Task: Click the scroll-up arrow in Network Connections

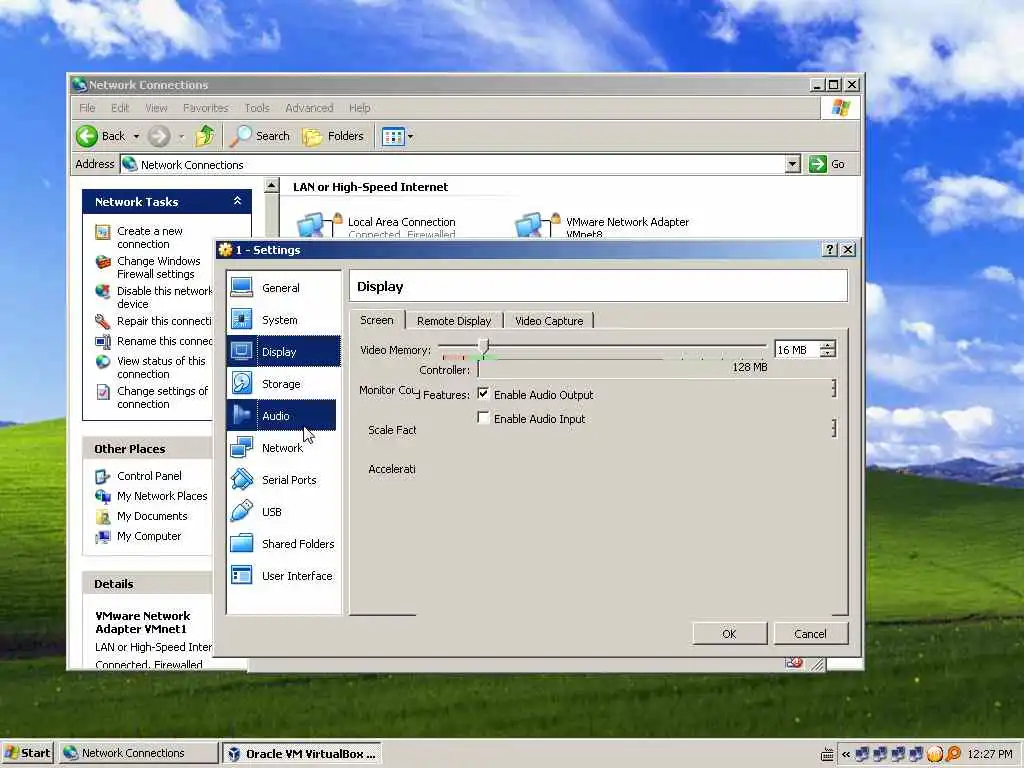Action: coord(272,186)
